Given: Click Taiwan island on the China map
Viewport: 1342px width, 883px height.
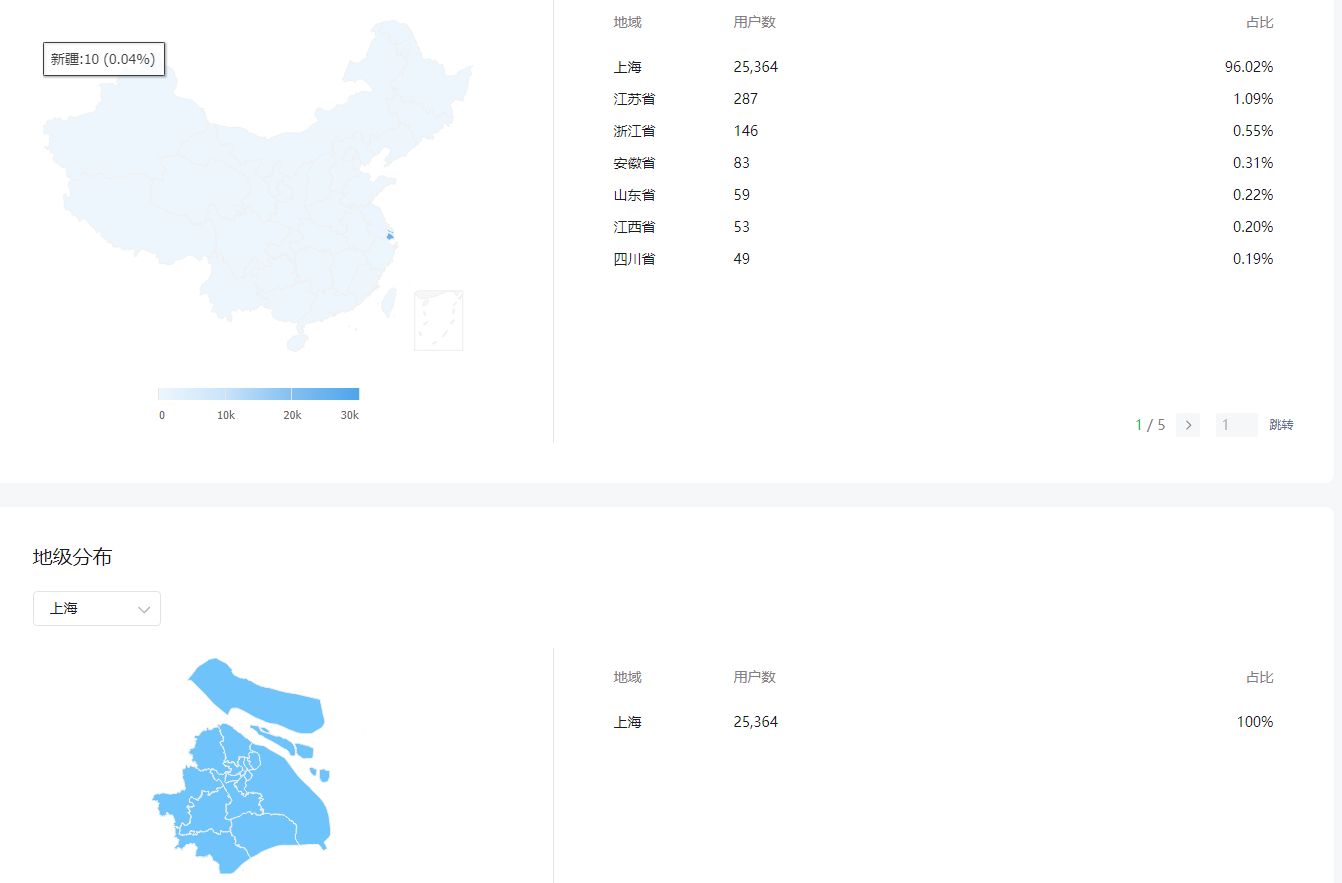Looking at the screenshot, I should click(390, 302).
